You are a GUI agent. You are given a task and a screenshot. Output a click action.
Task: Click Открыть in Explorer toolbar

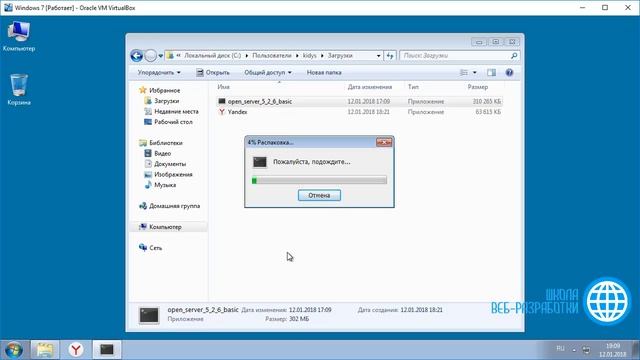point(213,73)
